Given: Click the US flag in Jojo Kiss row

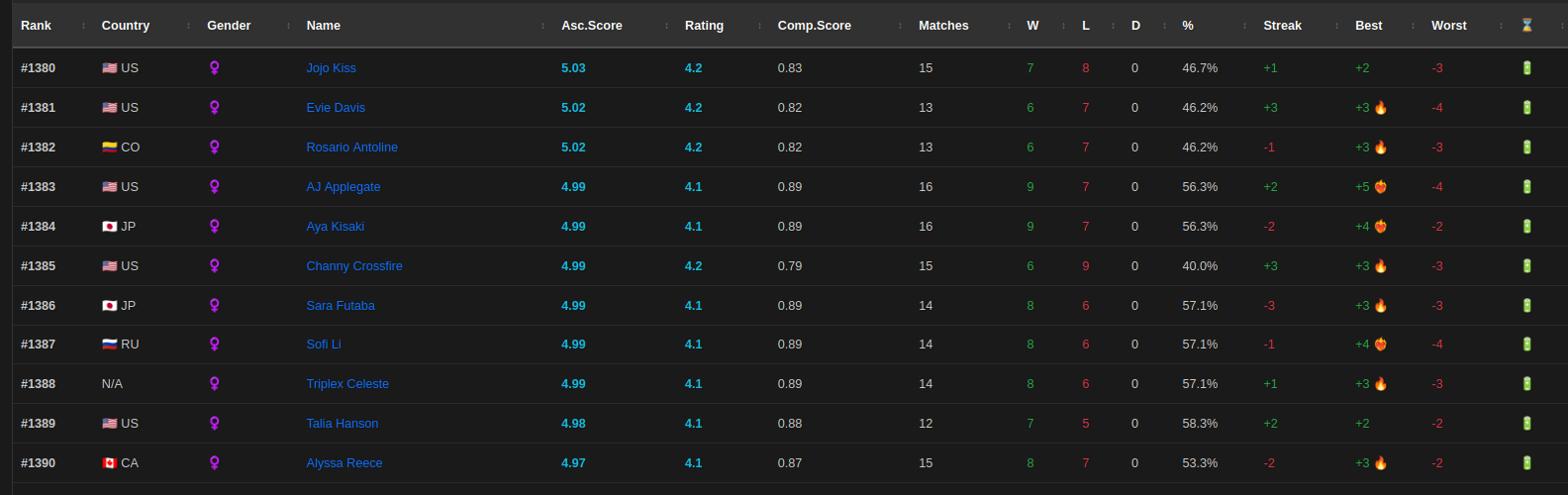Looking at the screenshot, I should [110, 68].
